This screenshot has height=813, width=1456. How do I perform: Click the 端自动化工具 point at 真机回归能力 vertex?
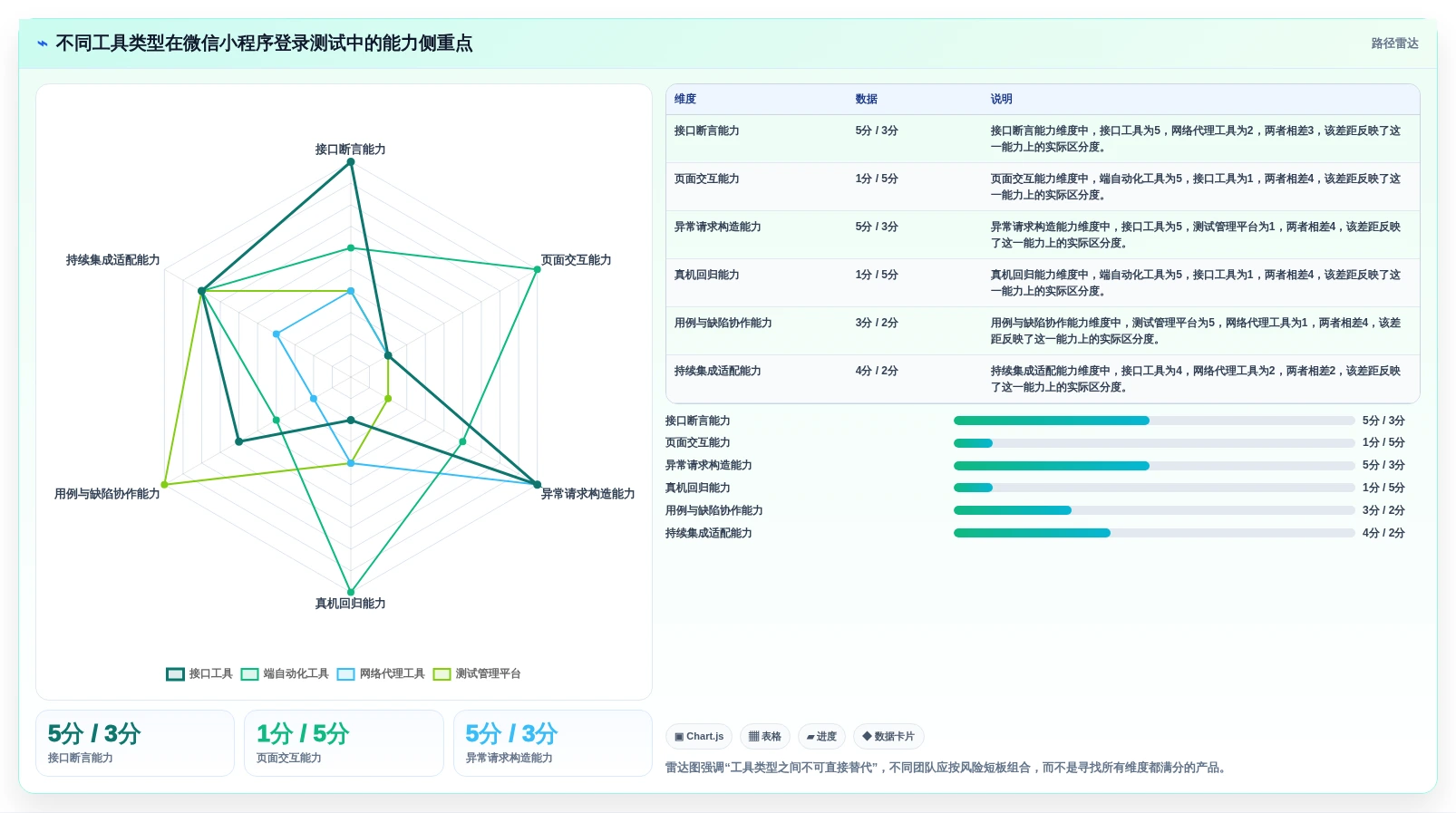pos(351,592)
